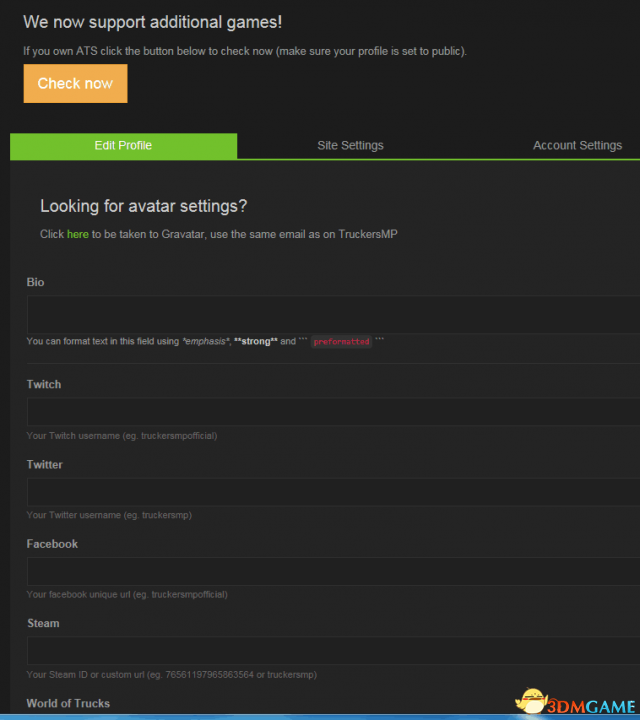
Task: Click the Facebook field label
Action: coord(52,544)
